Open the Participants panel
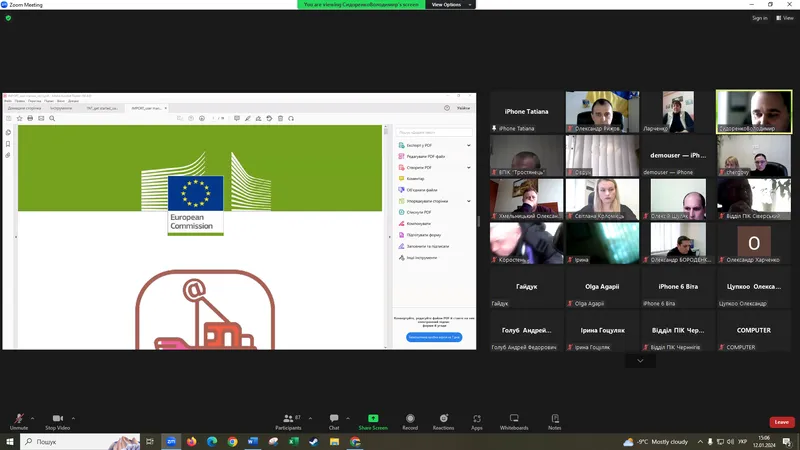Viewport: 800px width, 450px height. tap(288, 421)
